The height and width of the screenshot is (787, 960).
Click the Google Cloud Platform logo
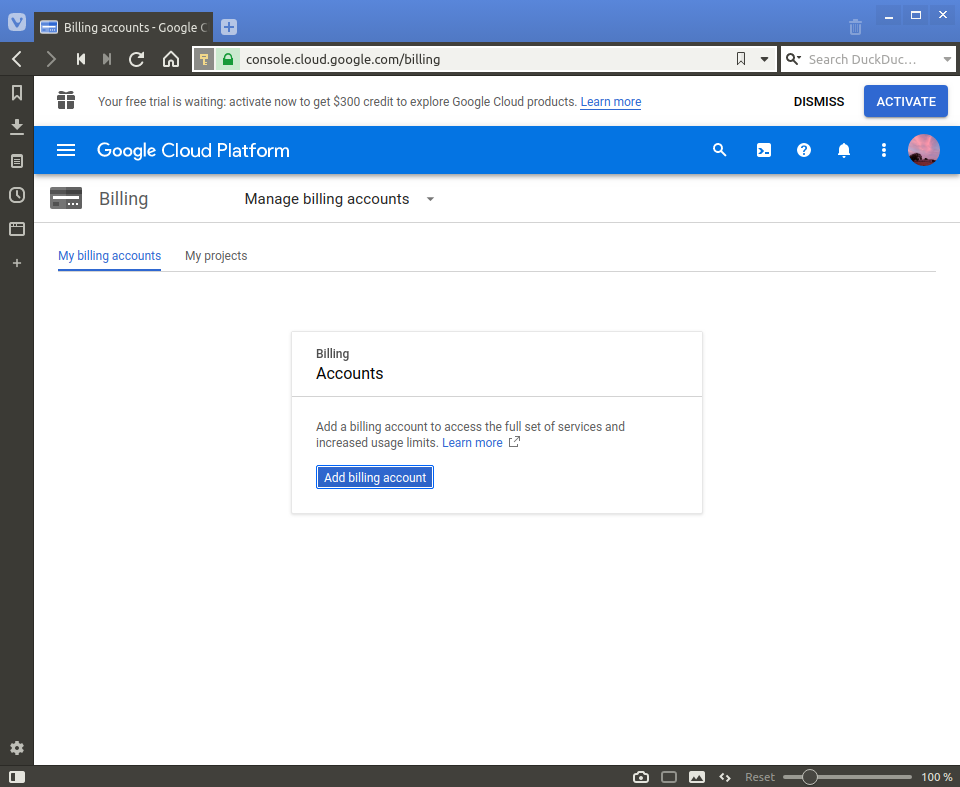pyautogui.click(x=193, y=150)
